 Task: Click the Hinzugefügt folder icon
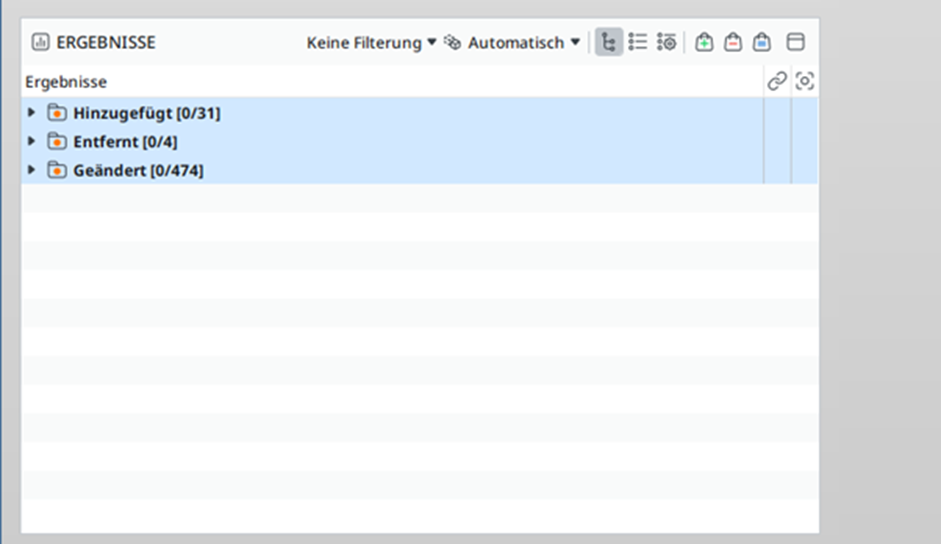57,112
